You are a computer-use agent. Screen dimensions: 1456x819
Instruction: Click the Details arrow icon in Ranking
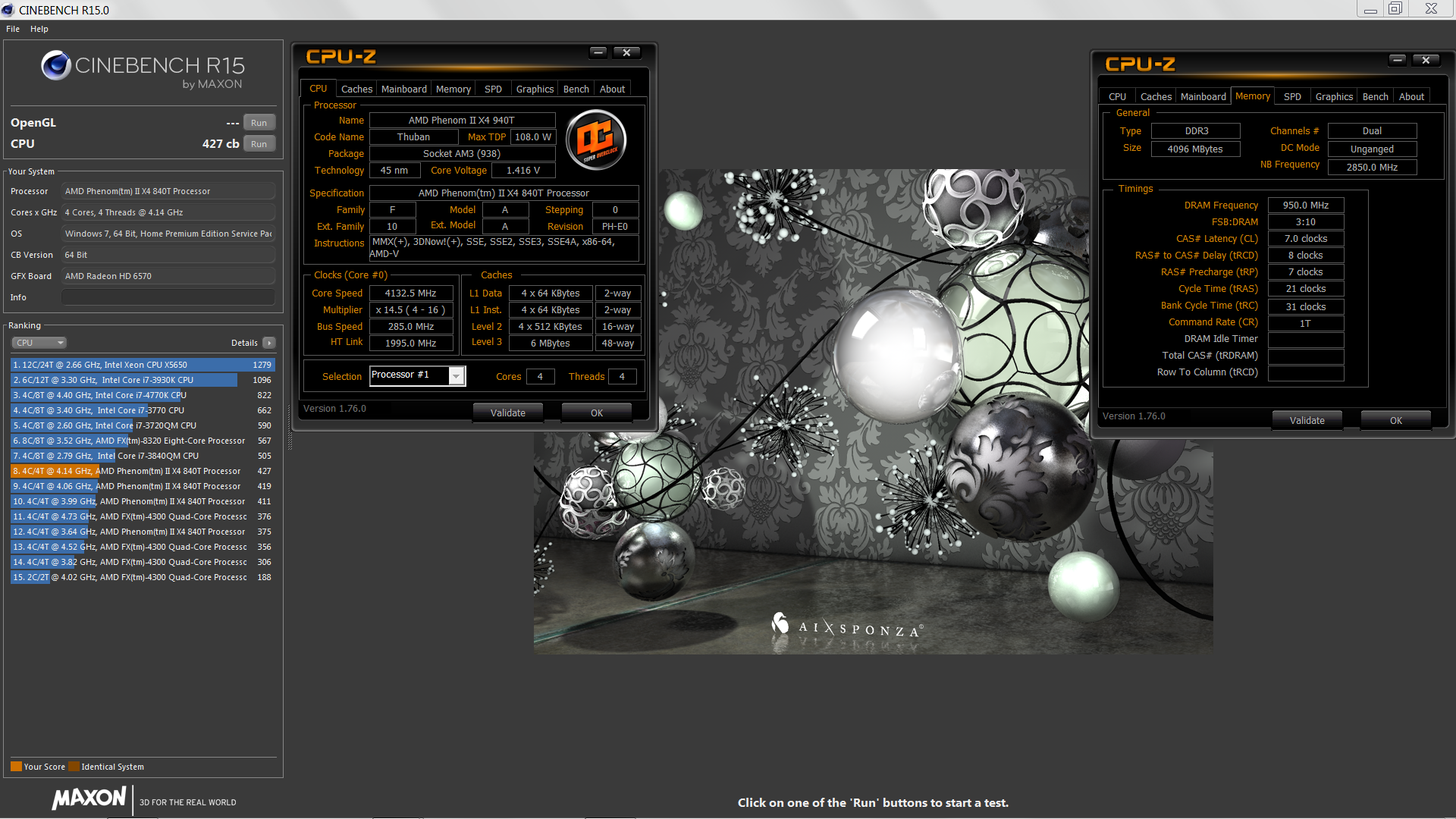point(269,343)
